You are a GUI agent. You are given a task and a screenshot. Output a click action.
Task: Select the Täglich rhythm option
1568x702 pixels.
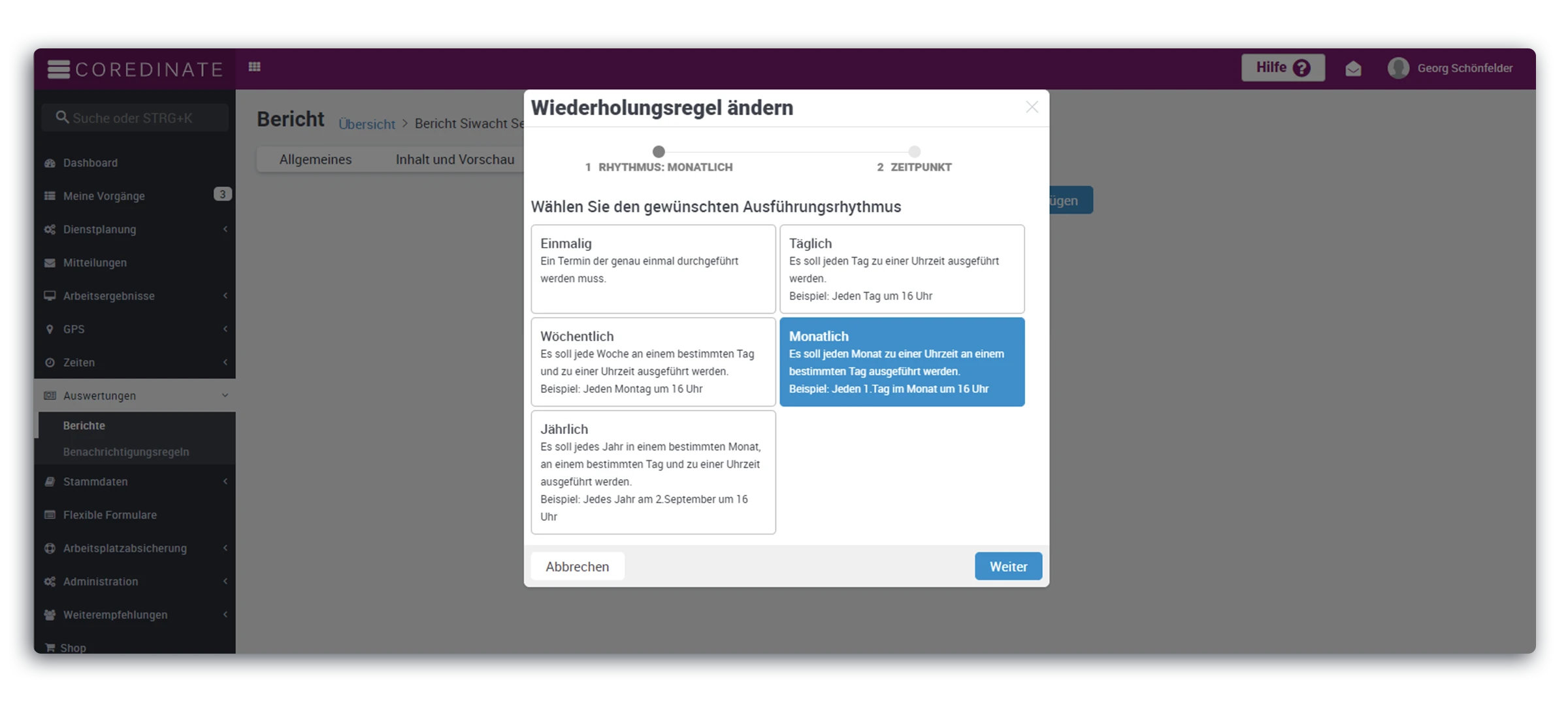[x=902, y=269]
